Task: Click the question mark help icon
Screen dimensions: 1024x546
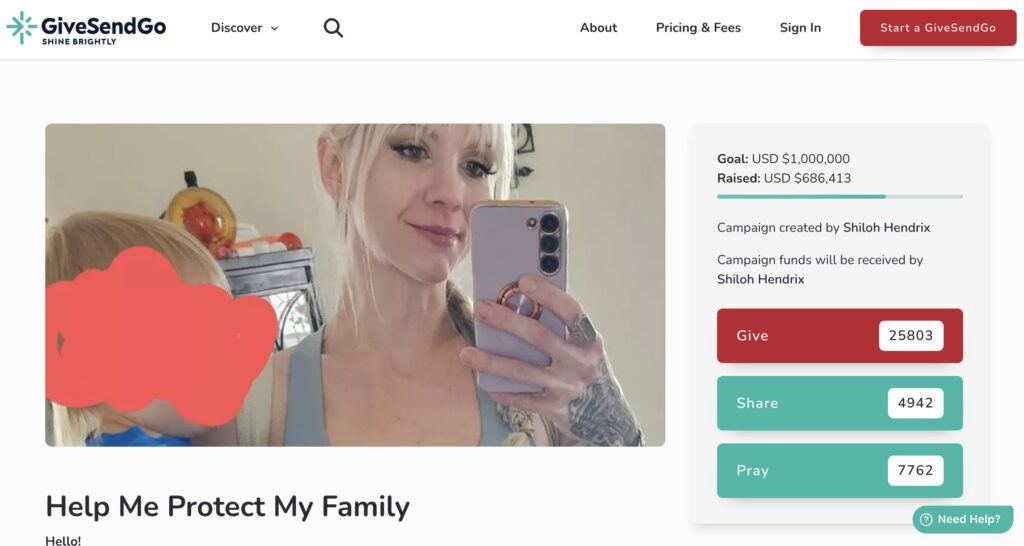Action: [925, 519]
